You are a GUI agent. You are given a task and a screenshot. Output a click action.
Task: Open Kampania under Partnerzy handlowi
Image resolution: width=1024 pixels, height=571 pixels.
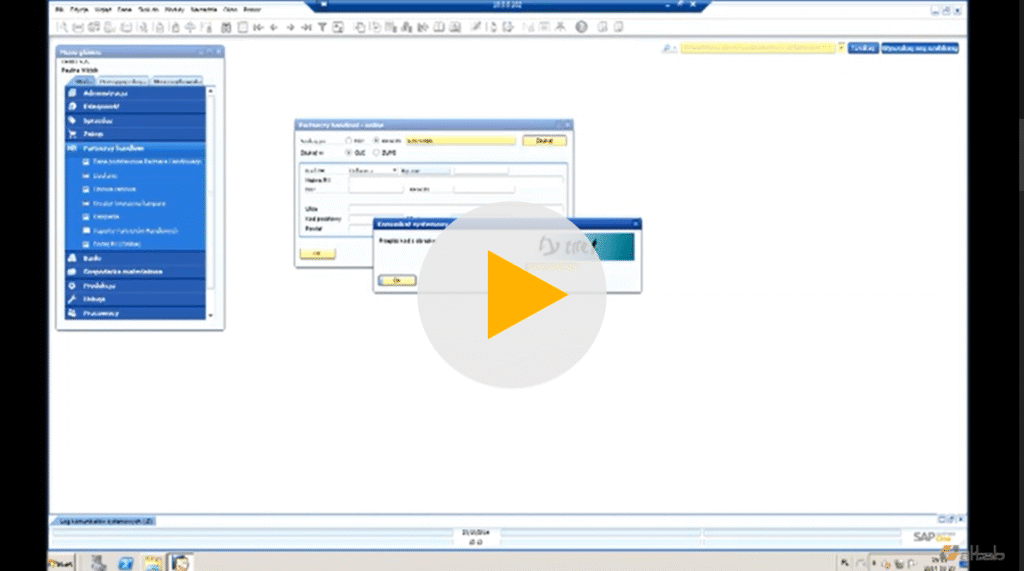pos(105,217)
